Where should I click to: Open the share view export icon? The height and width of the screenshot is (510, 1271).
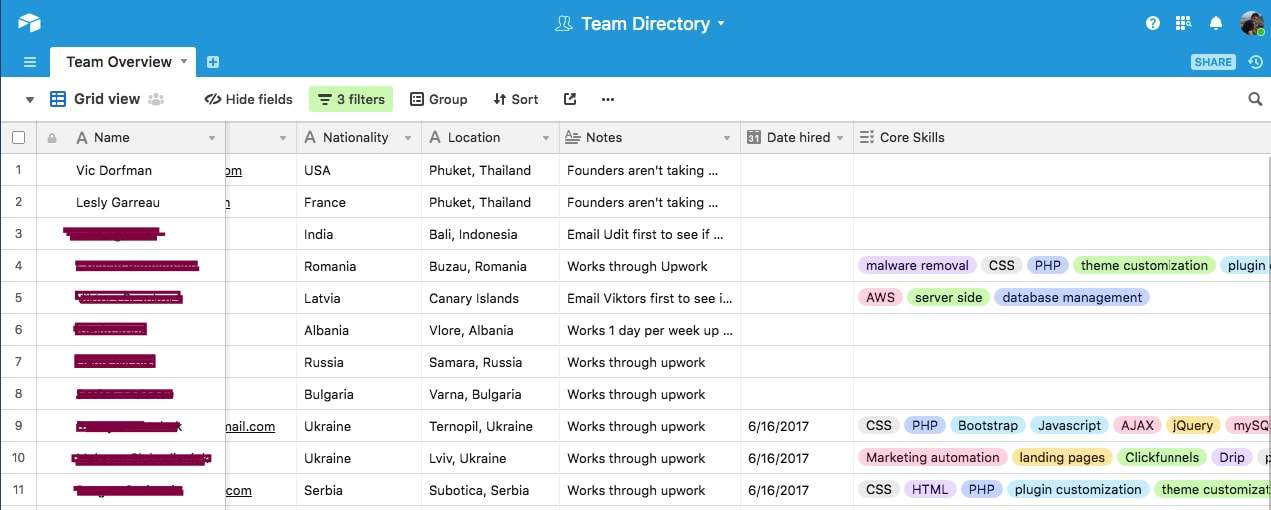click(570, 99)
